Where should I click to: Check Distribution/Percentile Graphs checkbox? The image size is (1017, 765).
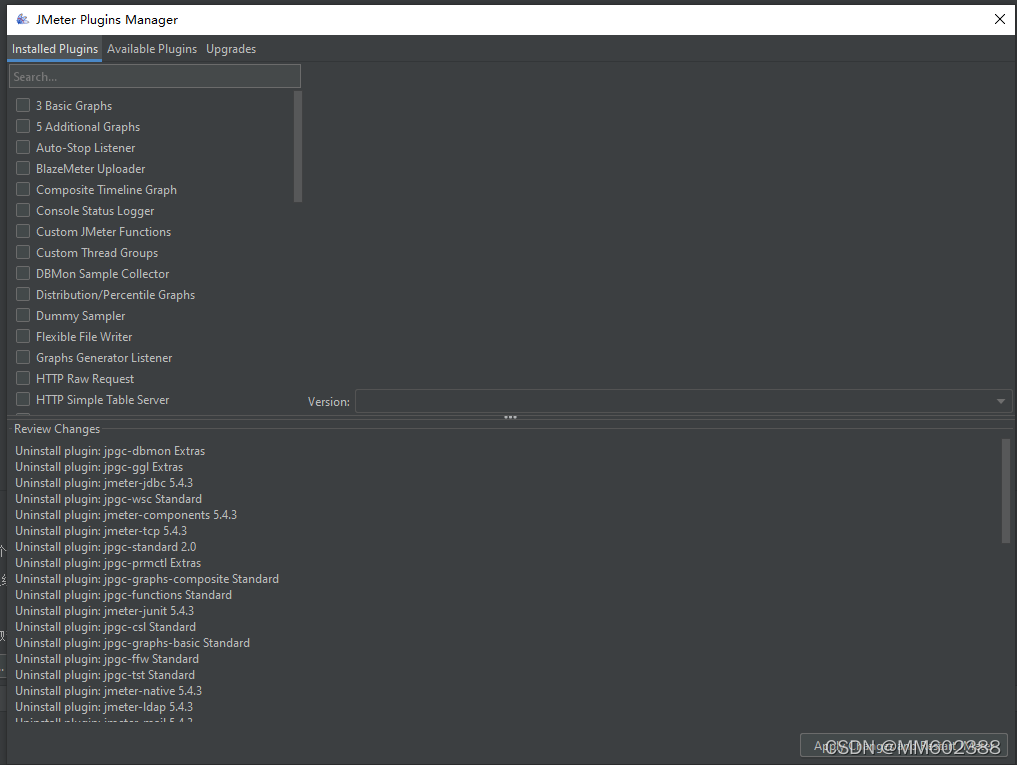[23, 295]
